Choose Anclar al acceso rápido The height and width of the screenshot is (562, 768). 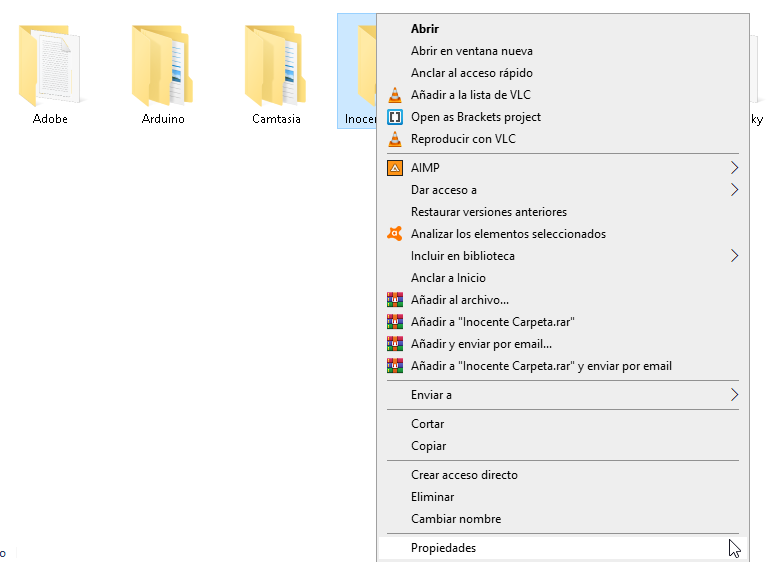click(563, 73)
